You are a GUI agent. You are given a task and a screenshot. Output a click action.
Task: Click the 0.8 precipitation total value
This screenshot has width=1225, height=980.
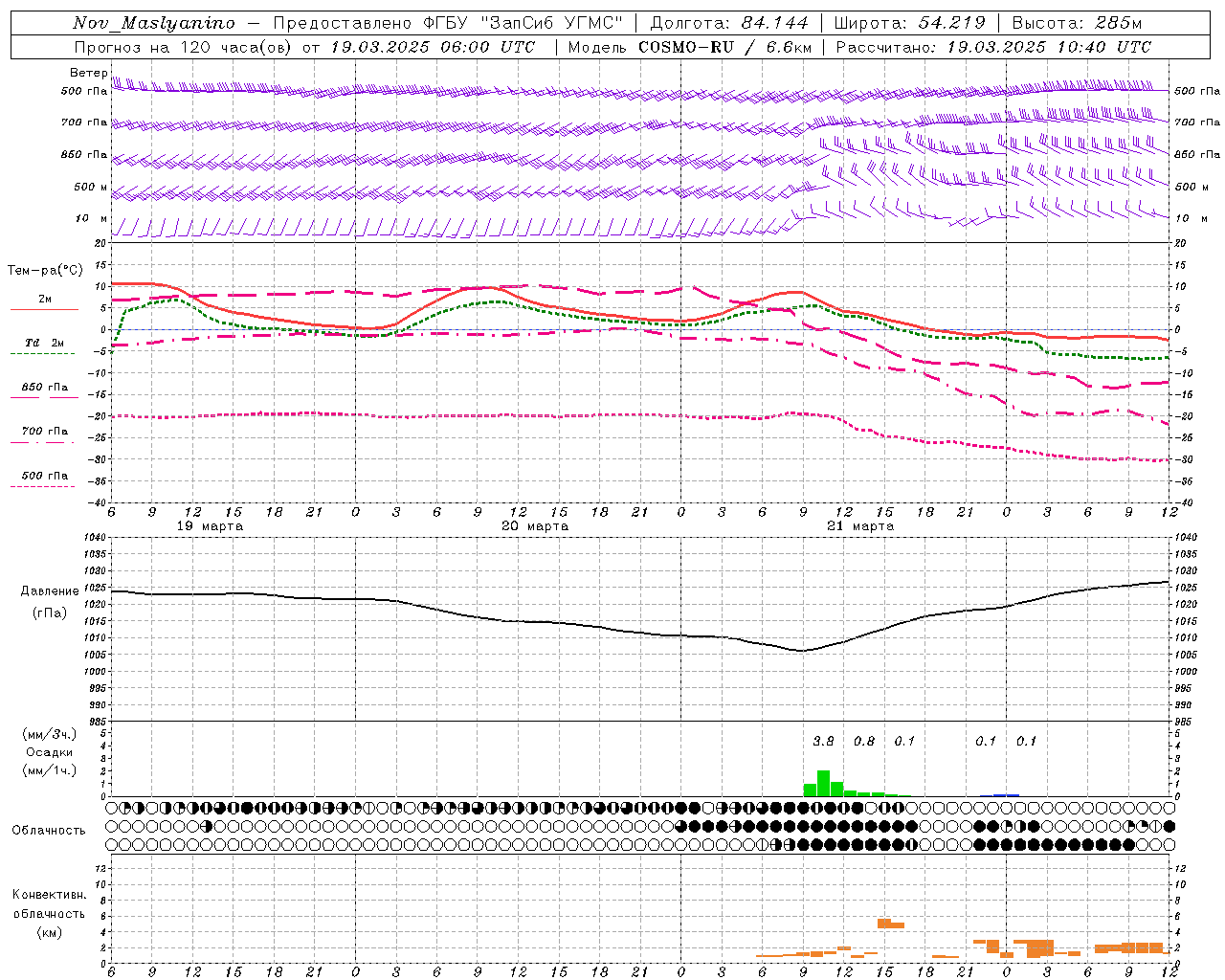(864, 741)
